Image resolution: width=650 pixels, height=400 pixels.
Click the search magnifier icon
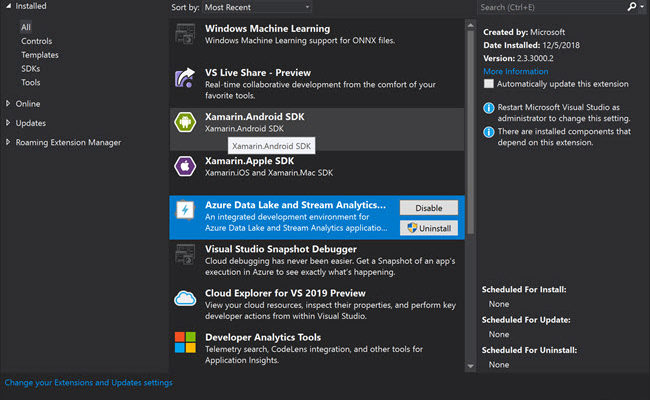coord(632,7)
